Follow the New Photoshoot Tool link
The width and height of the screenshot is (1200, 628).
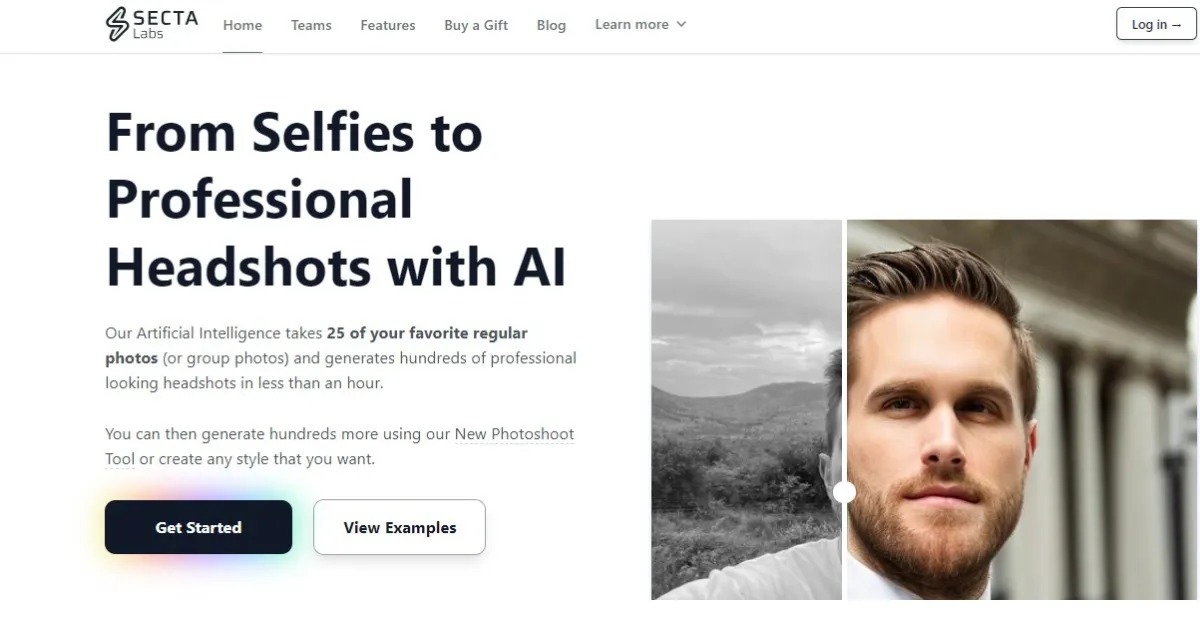340,447
